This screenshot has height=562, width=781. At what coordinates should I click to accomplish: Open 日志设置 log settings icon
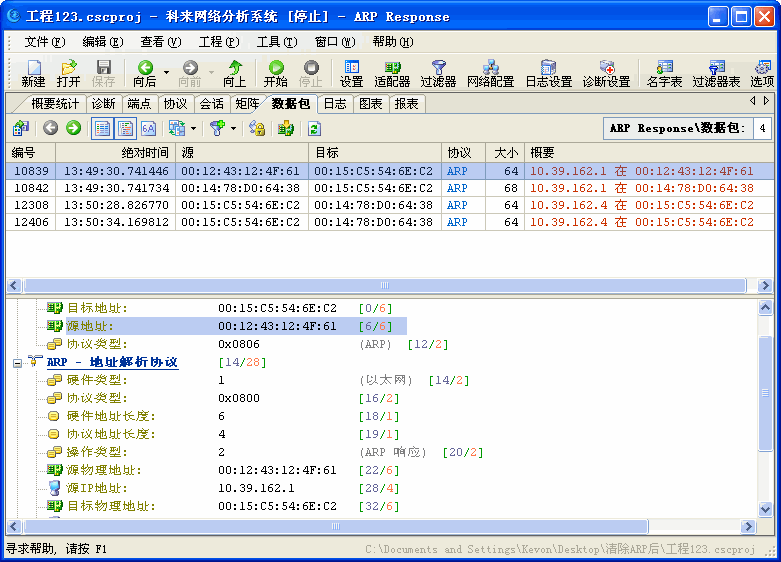[549, 73]
